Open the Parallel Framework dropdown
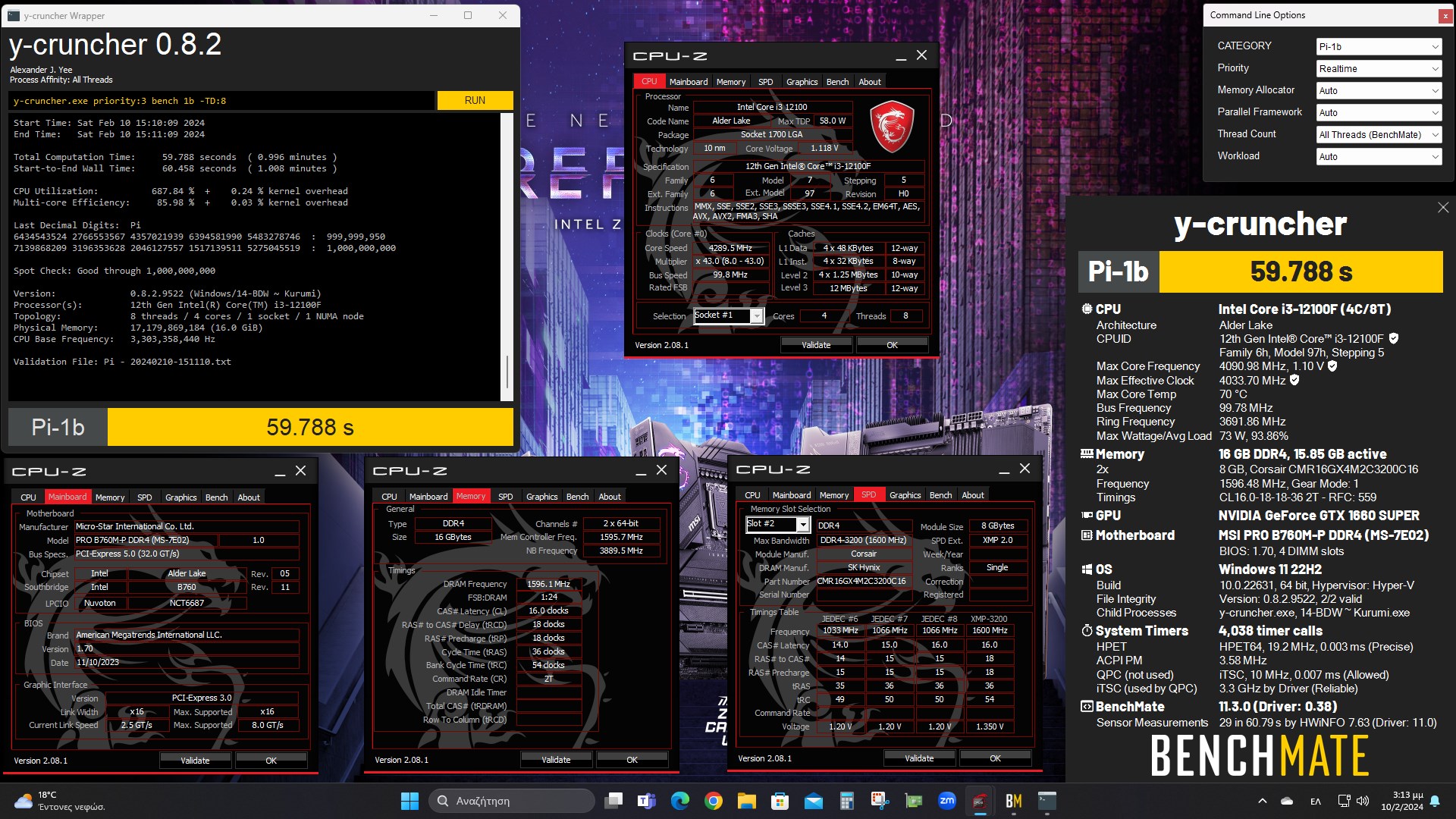Screen dimensions: 1456x819 pos(1379,112)
